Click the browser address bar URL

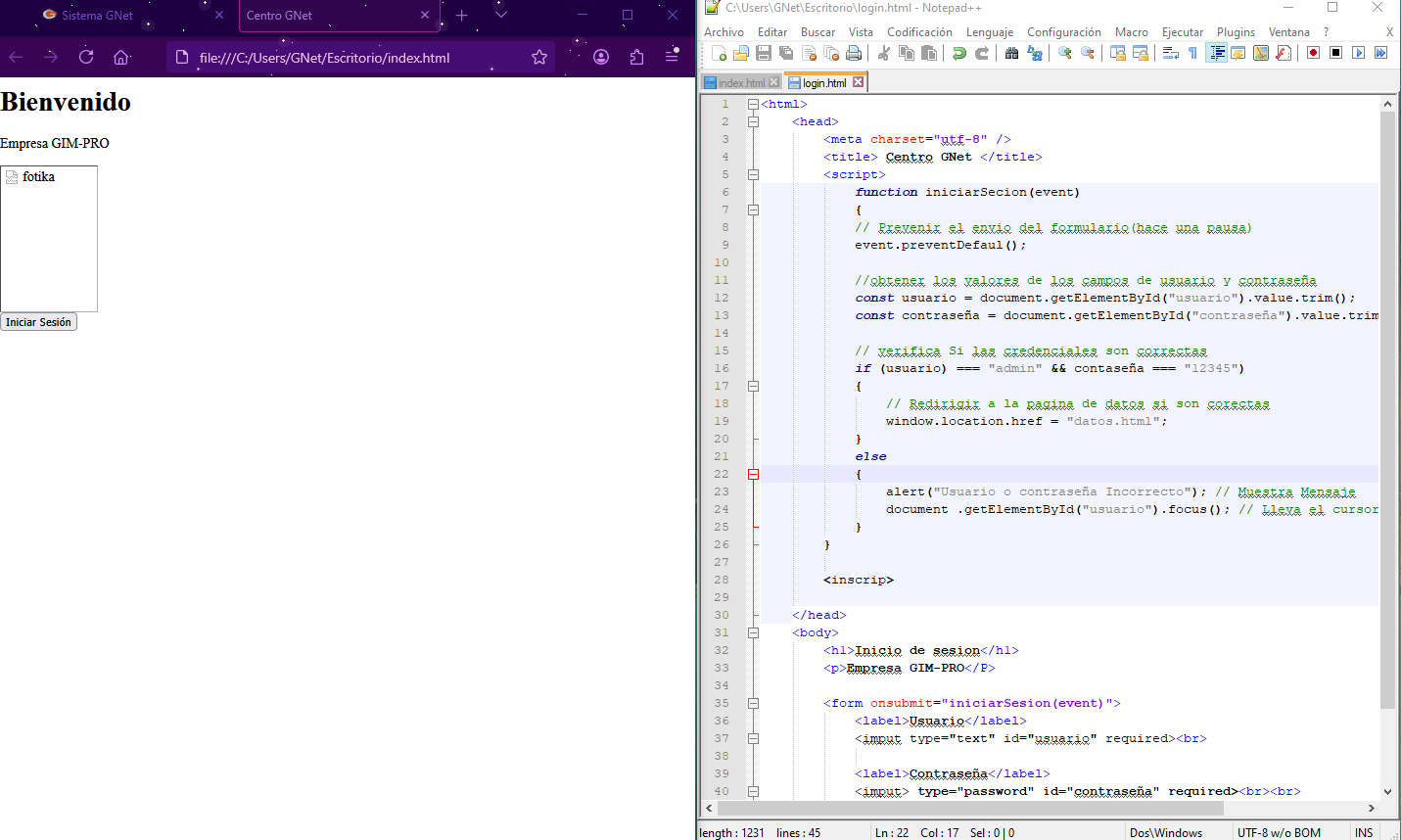tap(324, 58)
